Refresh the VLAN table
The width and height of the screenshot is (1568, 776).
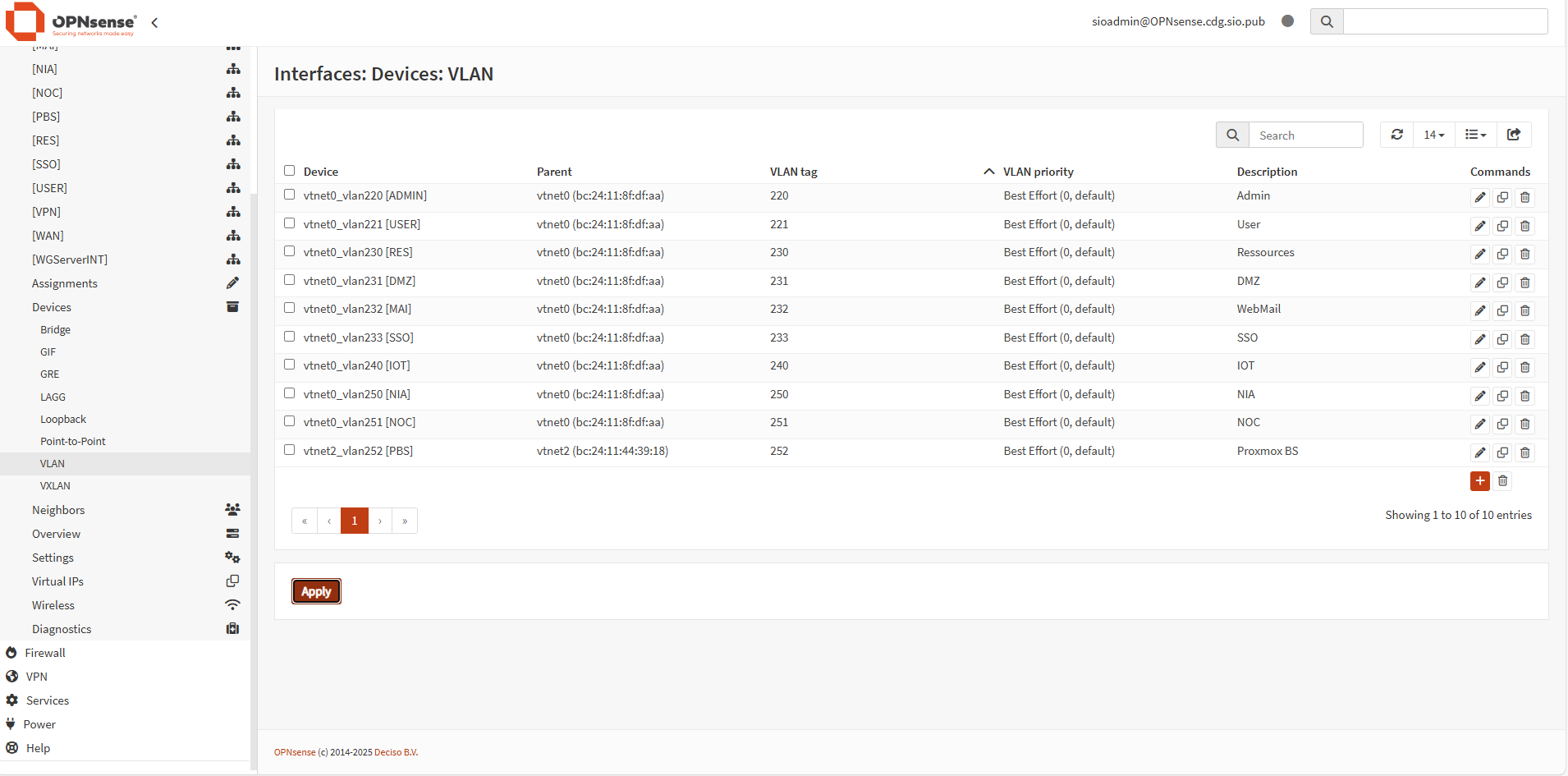click(1396, 135)
